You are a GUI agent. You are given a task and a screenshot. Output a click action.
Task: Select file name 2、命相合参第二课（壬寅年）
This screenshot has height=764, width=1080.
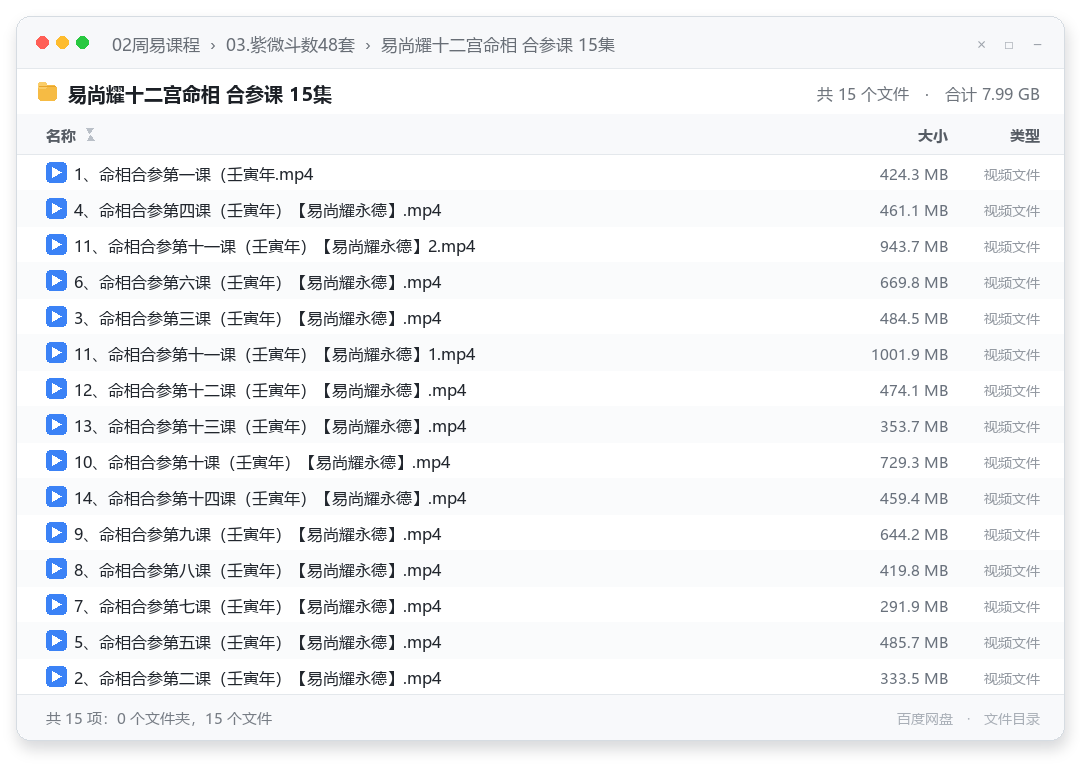click(258, 678)
